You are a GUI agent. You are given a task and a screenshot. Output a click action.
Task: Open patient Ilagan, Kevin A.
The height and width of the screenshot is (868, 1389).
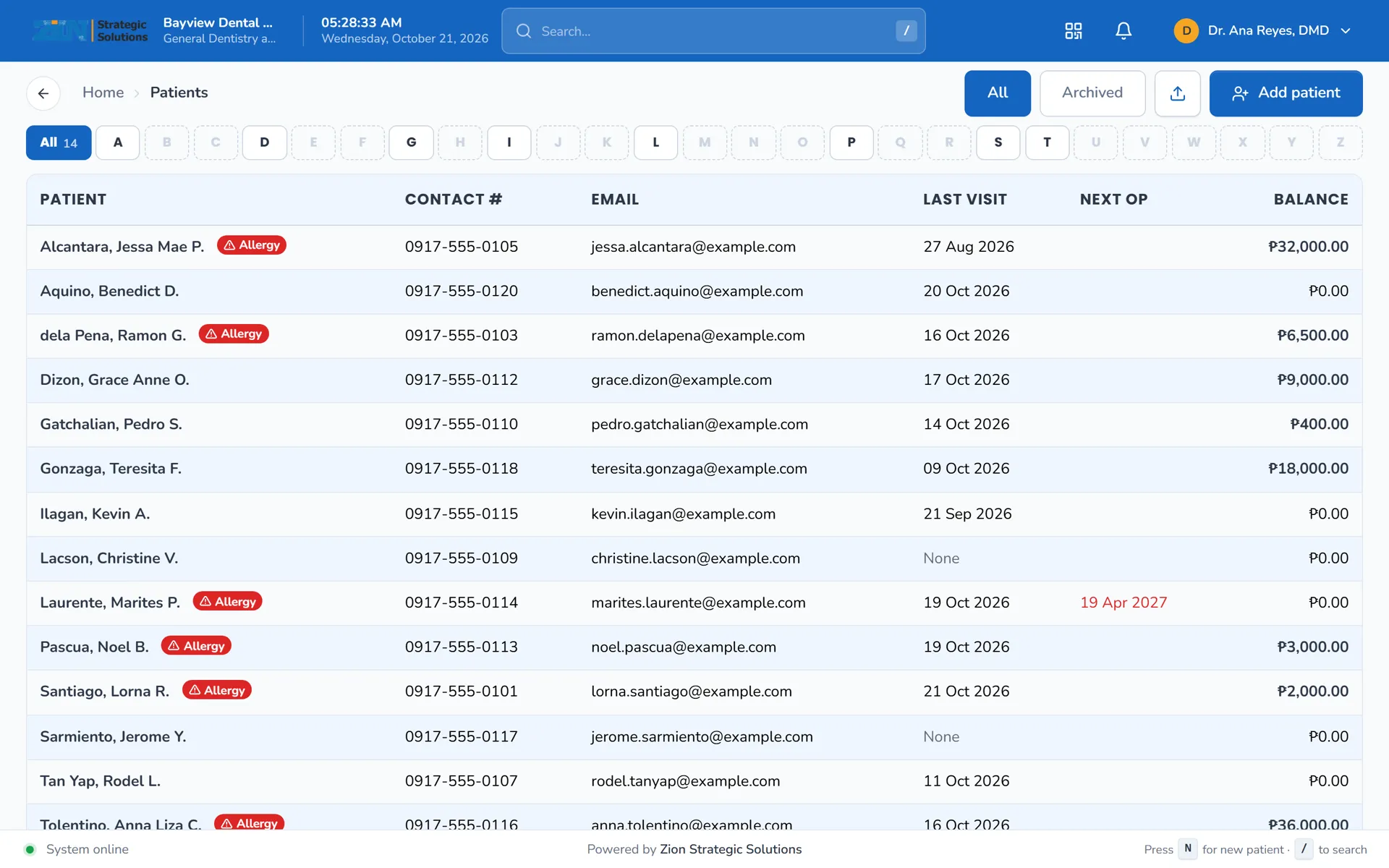(x=95, y=514)
